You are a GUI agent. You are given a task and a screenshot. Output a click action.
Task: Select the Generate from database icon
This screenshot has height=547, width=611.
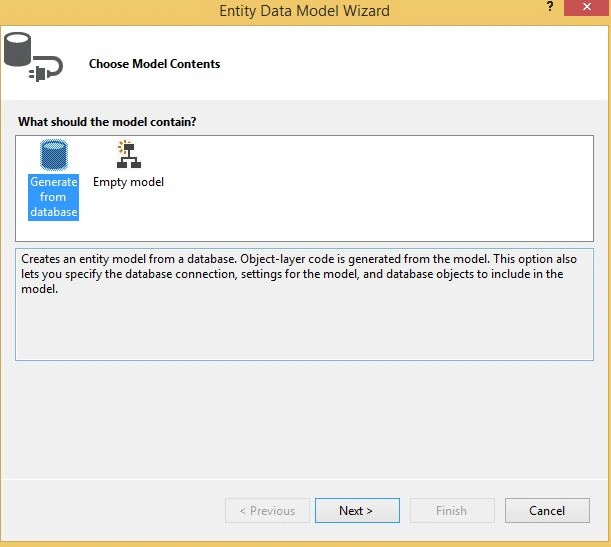click(54, 155)
